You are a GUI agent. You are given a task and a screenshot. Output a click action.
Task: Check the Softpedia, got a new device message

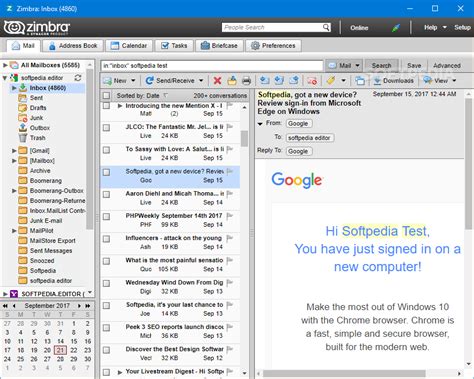pyautogui.click(x=106, y=172)
